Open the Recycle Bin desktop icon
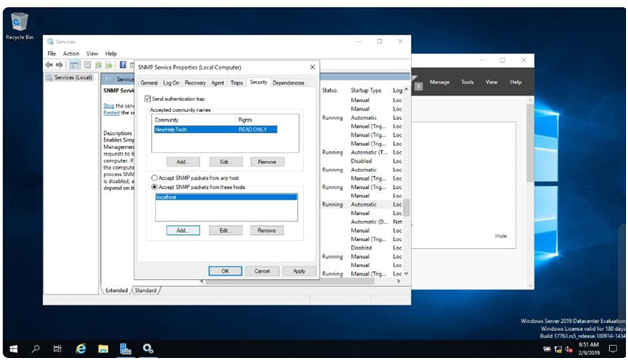628x360 pixels. (19, 26)
